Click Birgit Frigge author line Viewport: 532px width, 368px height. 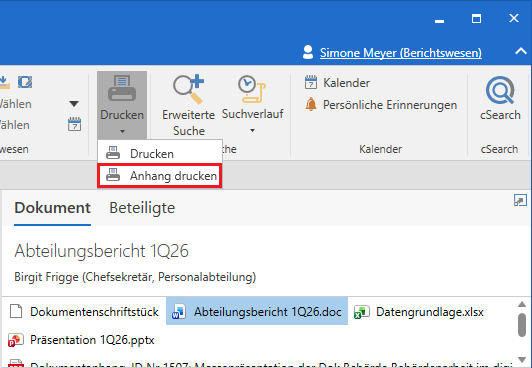[x=135, y=277]
